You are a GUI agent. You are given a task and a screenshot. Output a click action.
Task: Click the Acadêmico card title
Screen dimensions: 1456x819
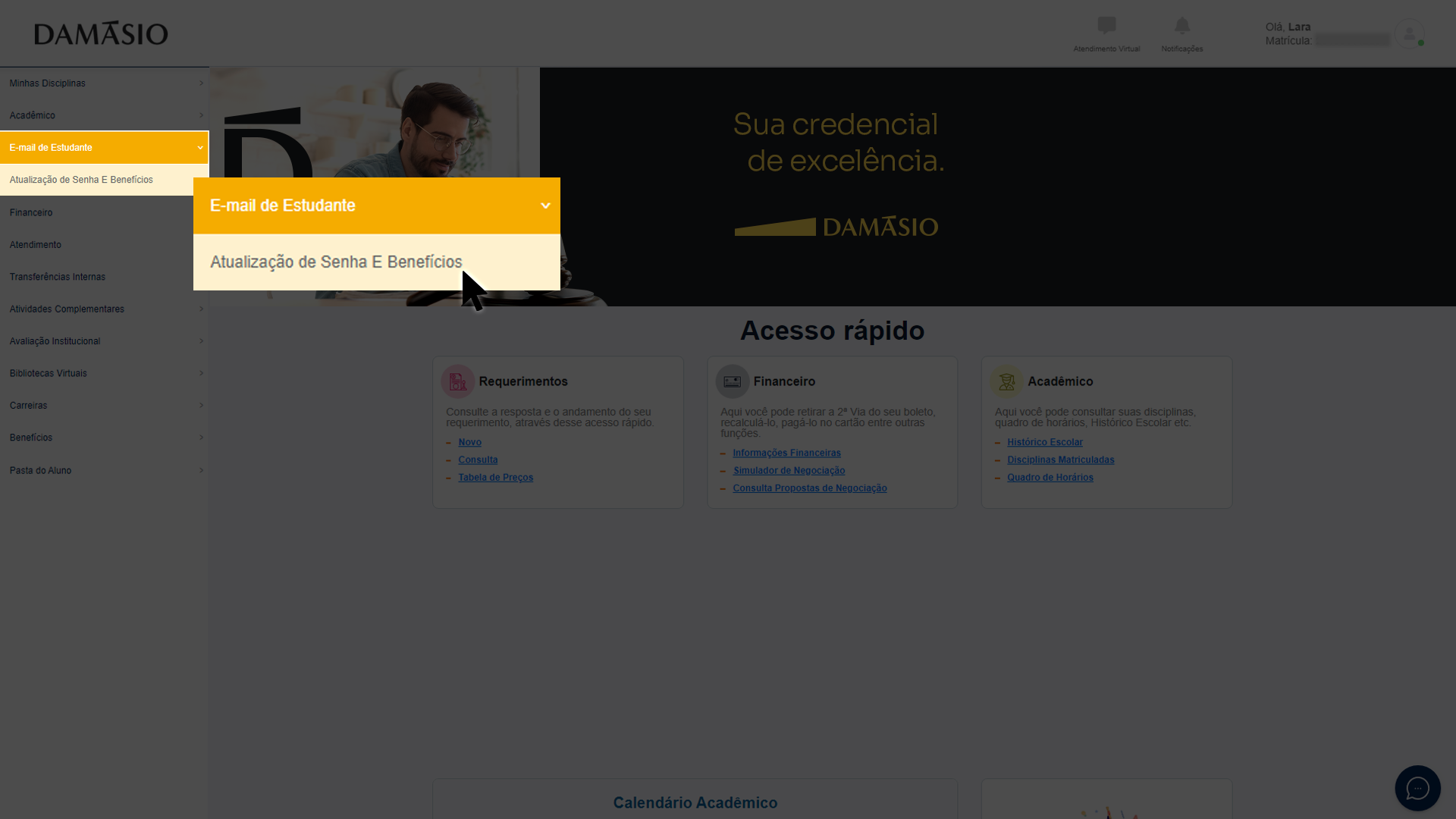pyautogui.click(x=1060, y=381)
